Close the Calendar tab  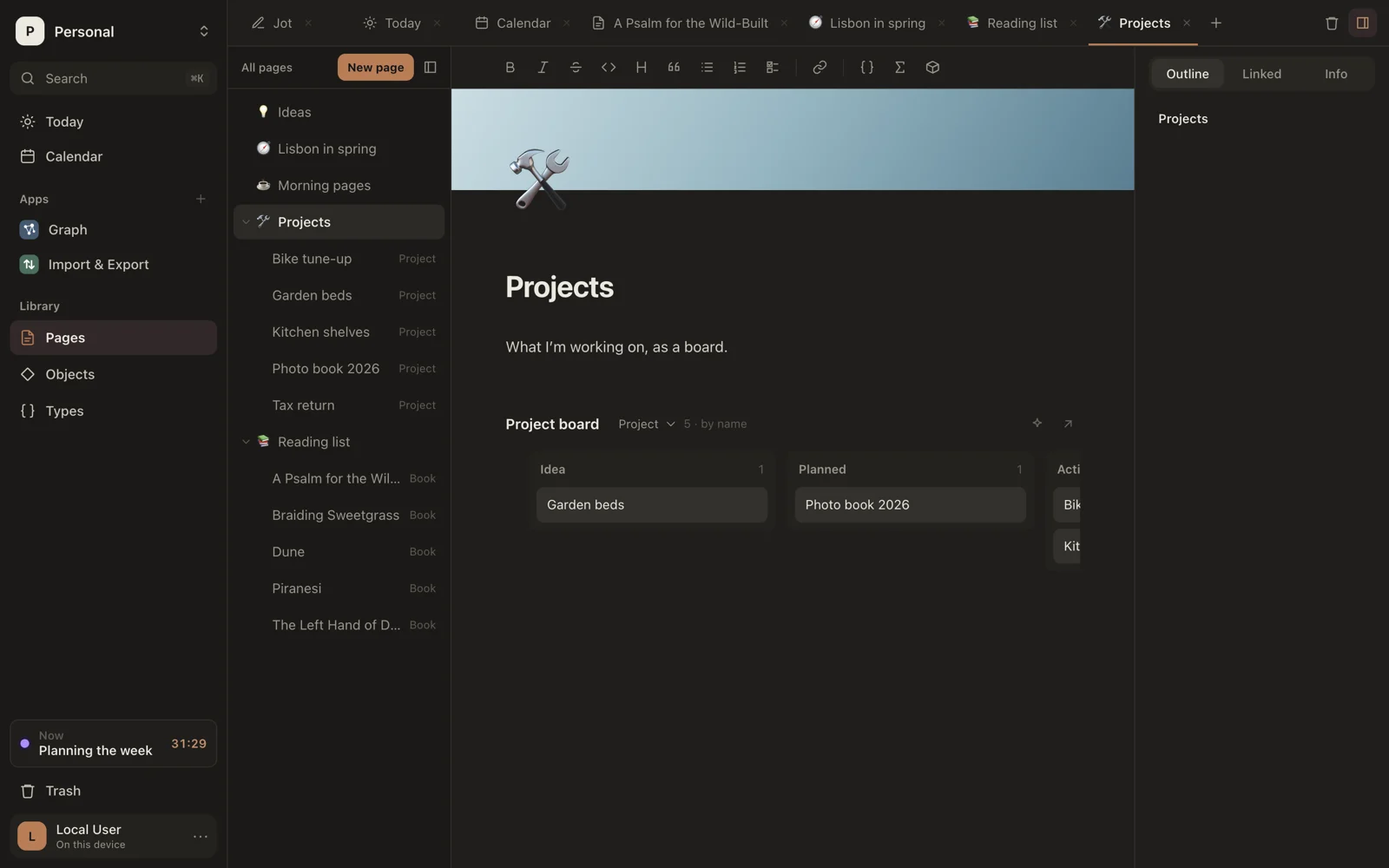567,23
